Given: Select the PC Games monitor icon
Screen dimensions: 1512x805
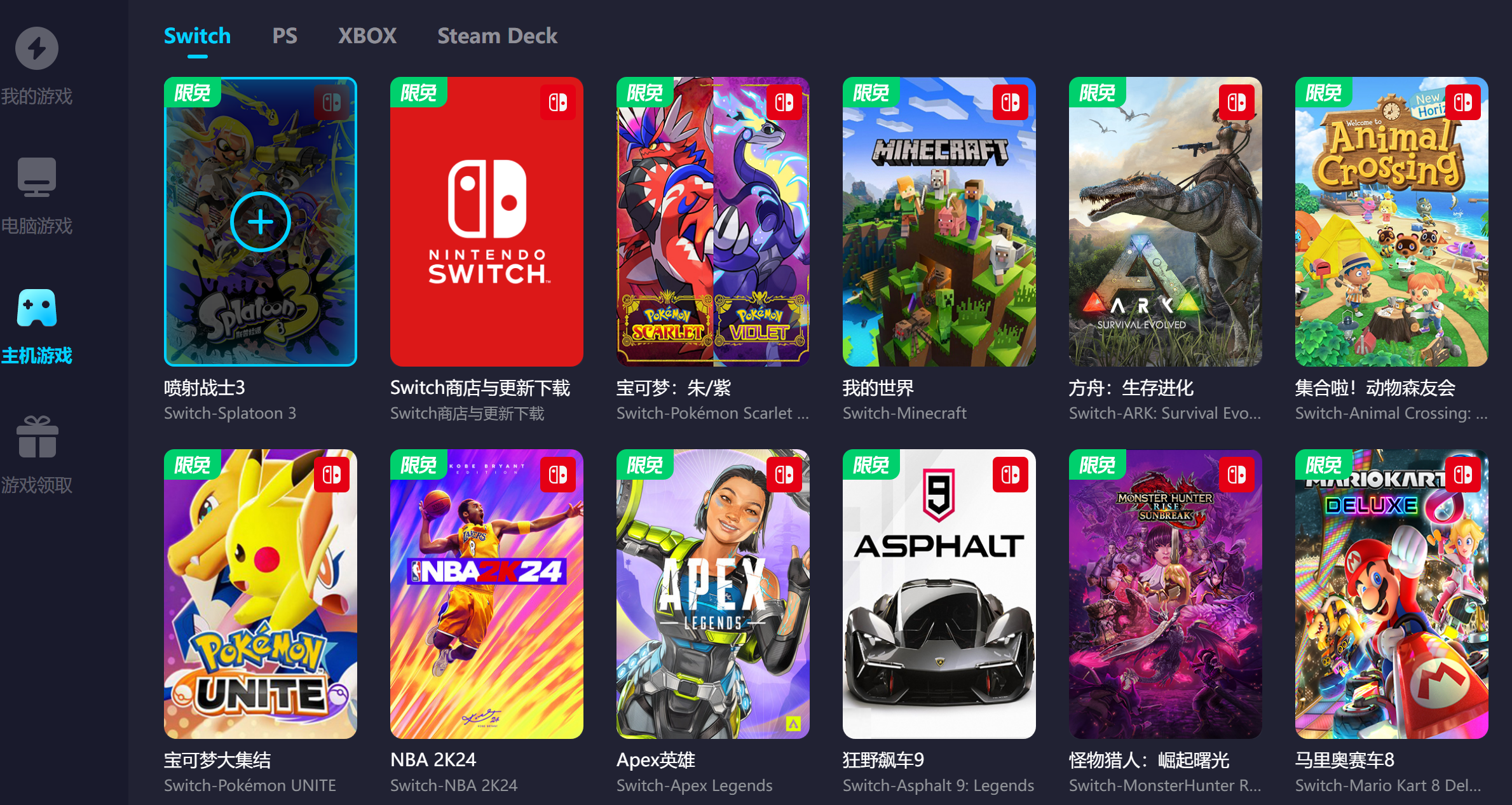Looking at the screenshot, I should click(37, 177).
